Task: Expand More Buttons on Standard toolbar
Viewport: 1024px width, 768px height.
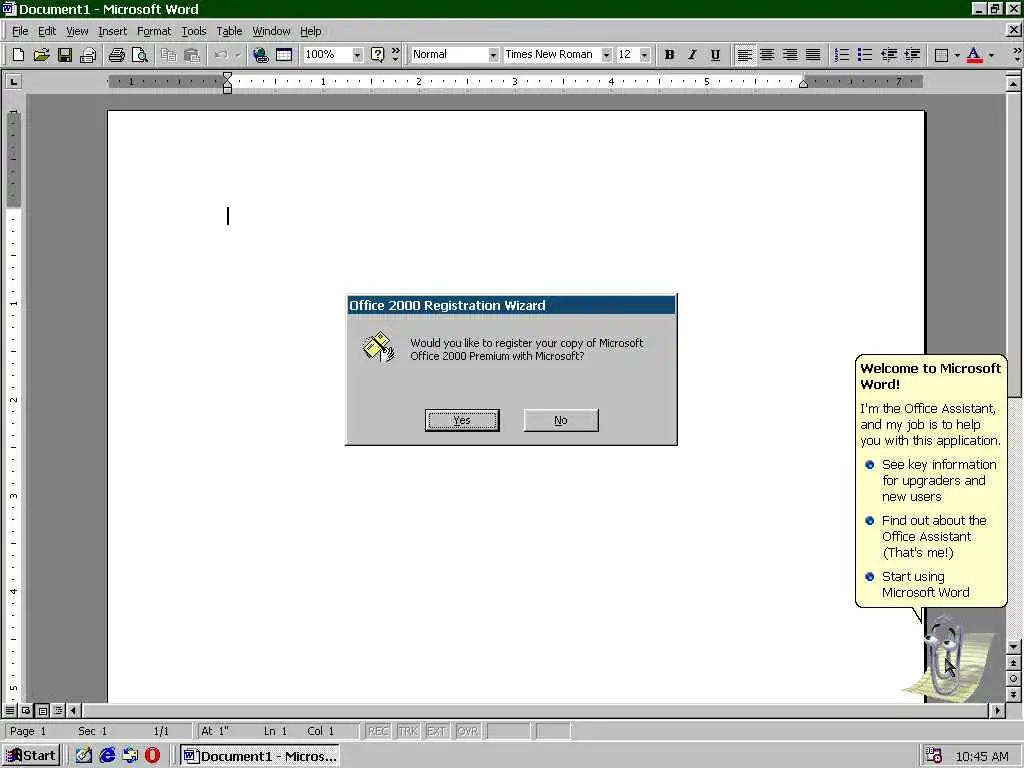Action: coord(395,55)
